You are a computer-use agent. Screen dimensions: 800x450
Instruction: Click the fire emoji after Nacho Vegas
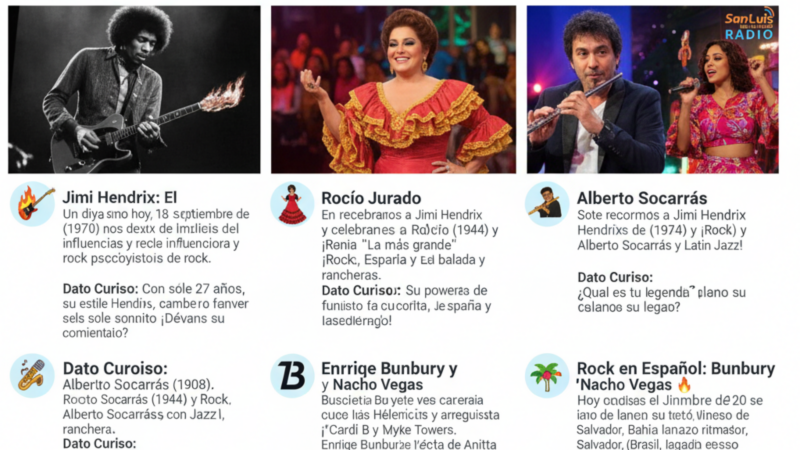coord(684,385)
